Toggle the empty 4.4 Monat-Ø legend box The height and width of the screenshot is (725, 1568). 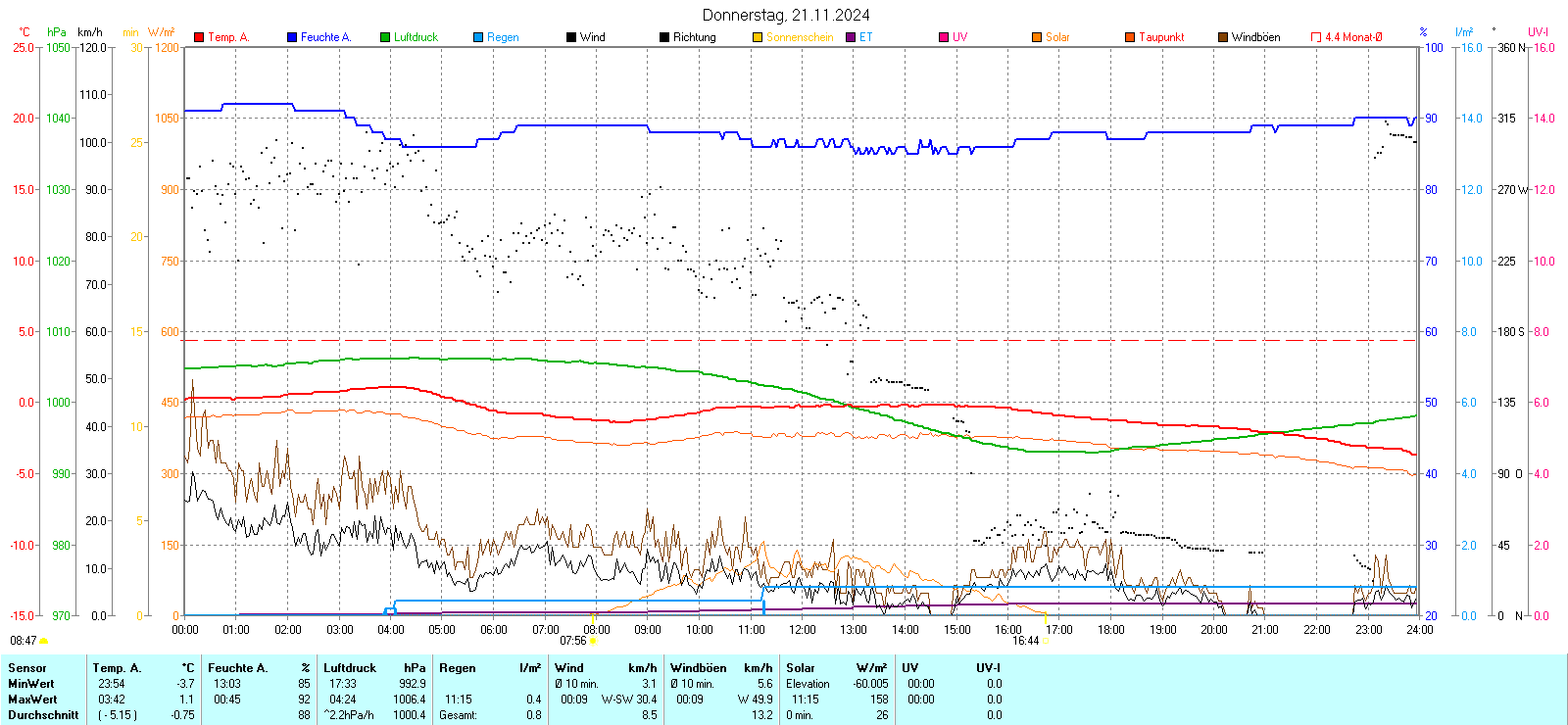1316,37
